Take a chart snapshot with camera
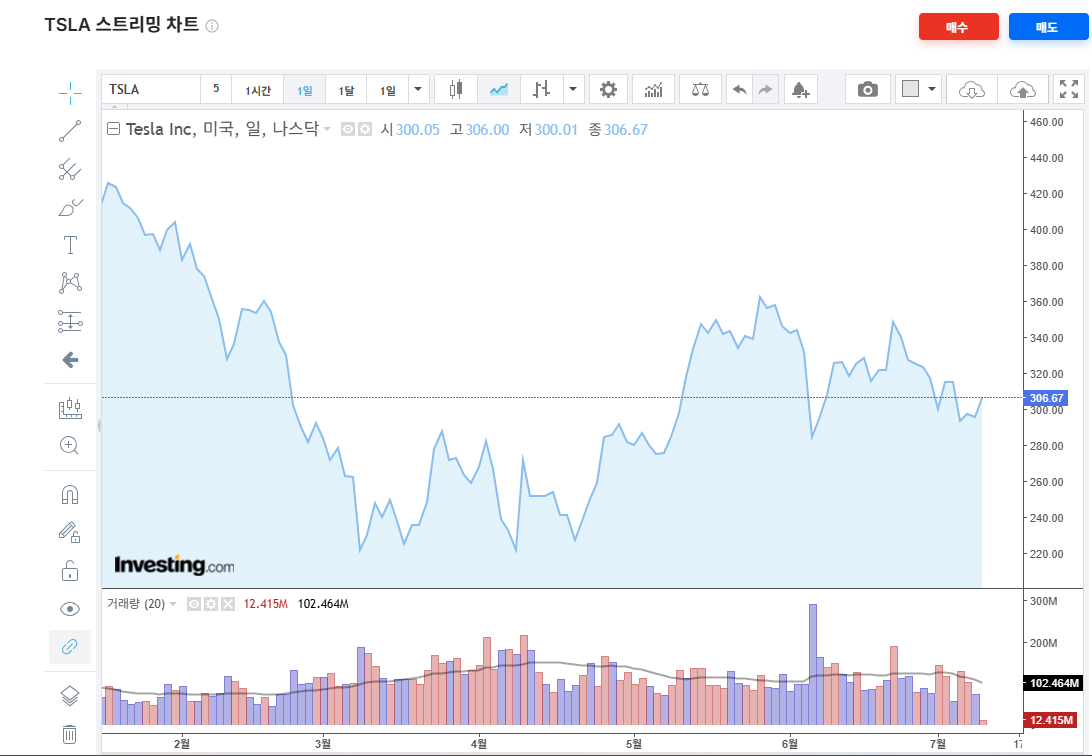This screenshot has height=756, width=1092. point(867,89)
